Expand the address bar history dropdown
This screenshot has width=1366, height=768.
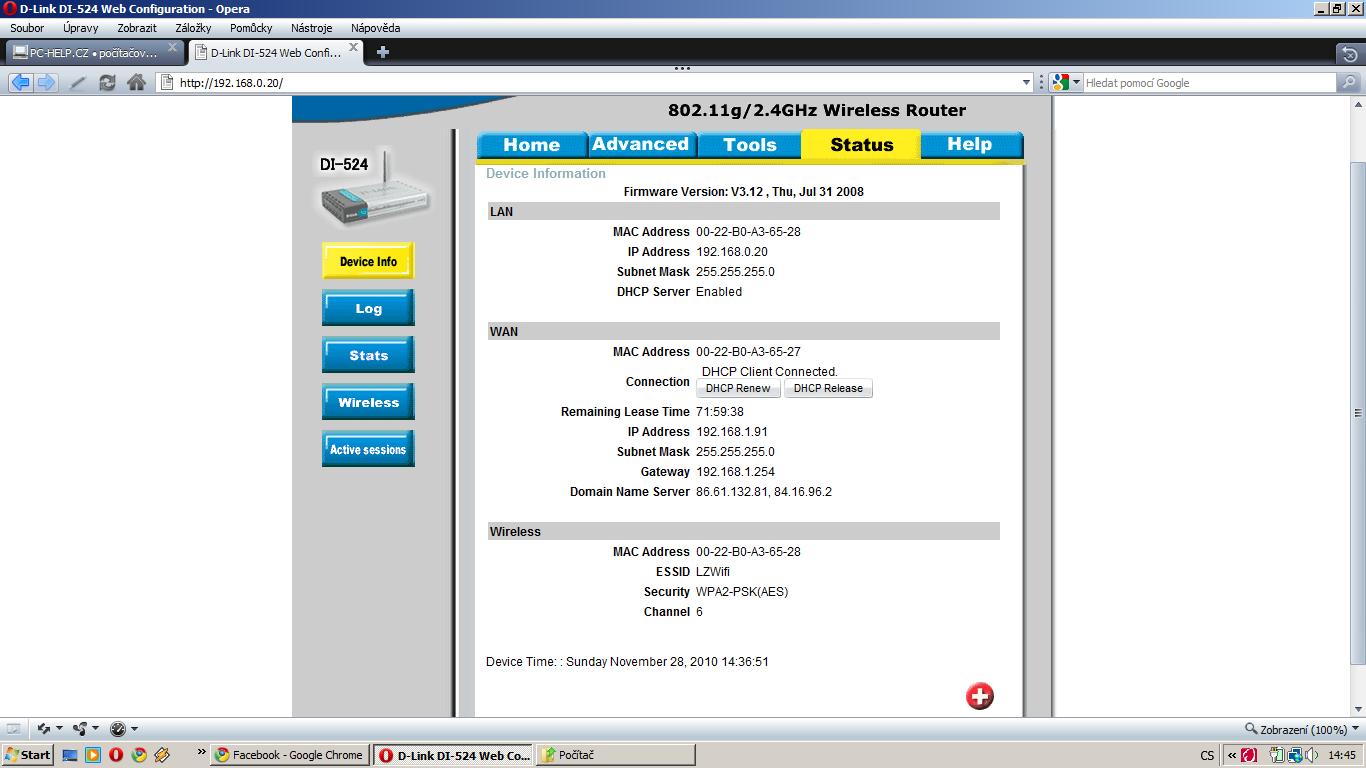coord(1026,83)
